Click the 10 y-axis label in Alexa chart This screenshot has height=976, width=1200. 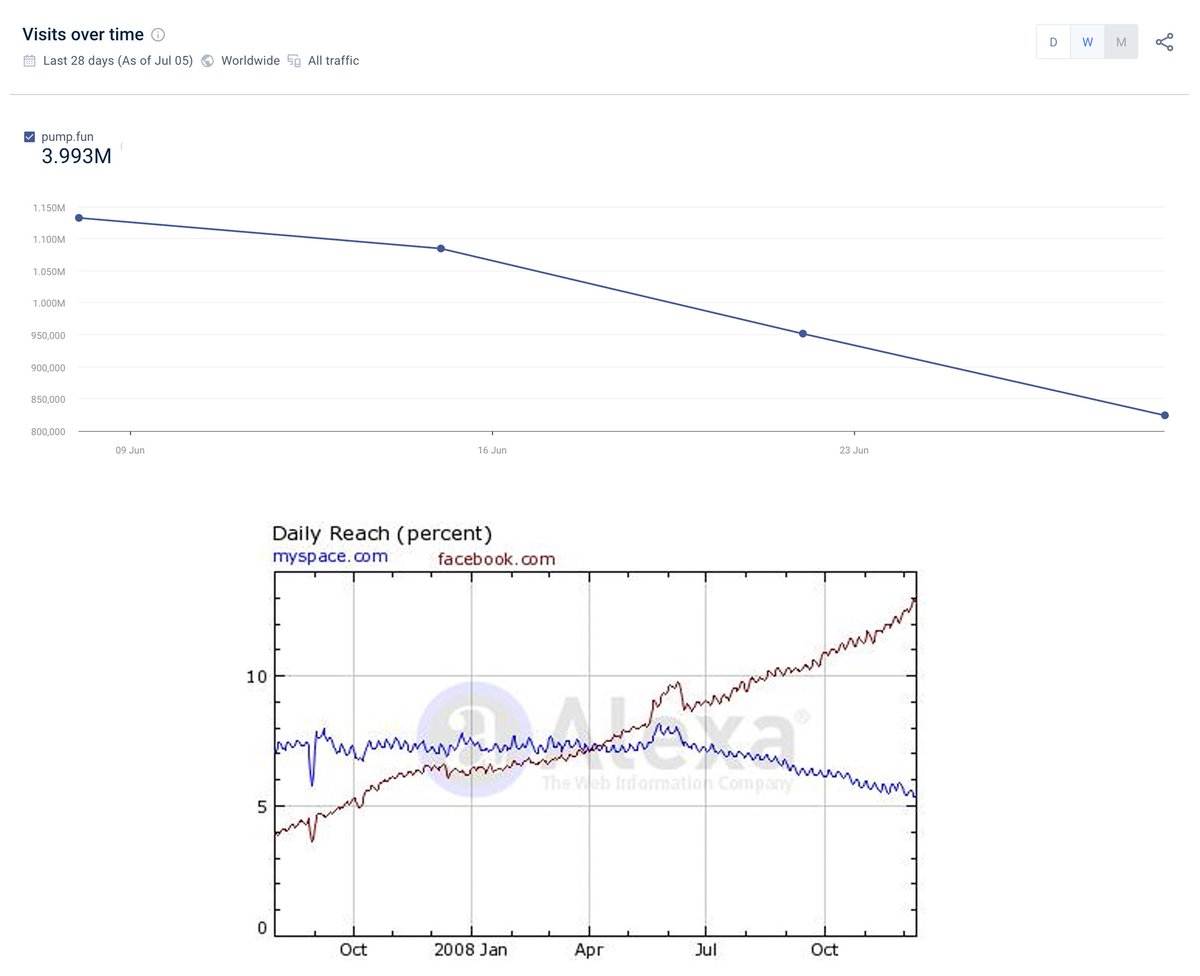coord(256,676)
